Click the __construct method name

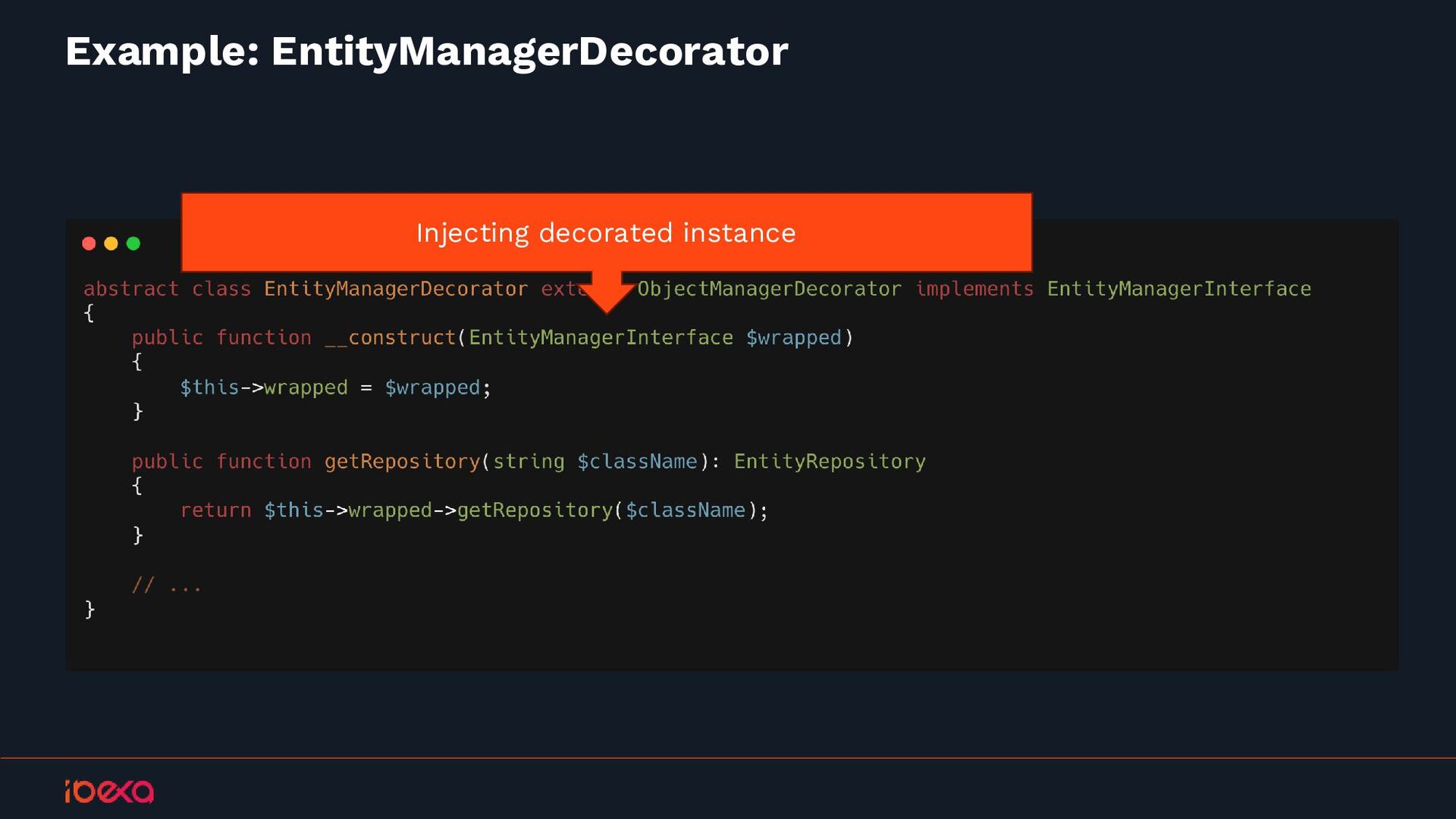(390, 337)
